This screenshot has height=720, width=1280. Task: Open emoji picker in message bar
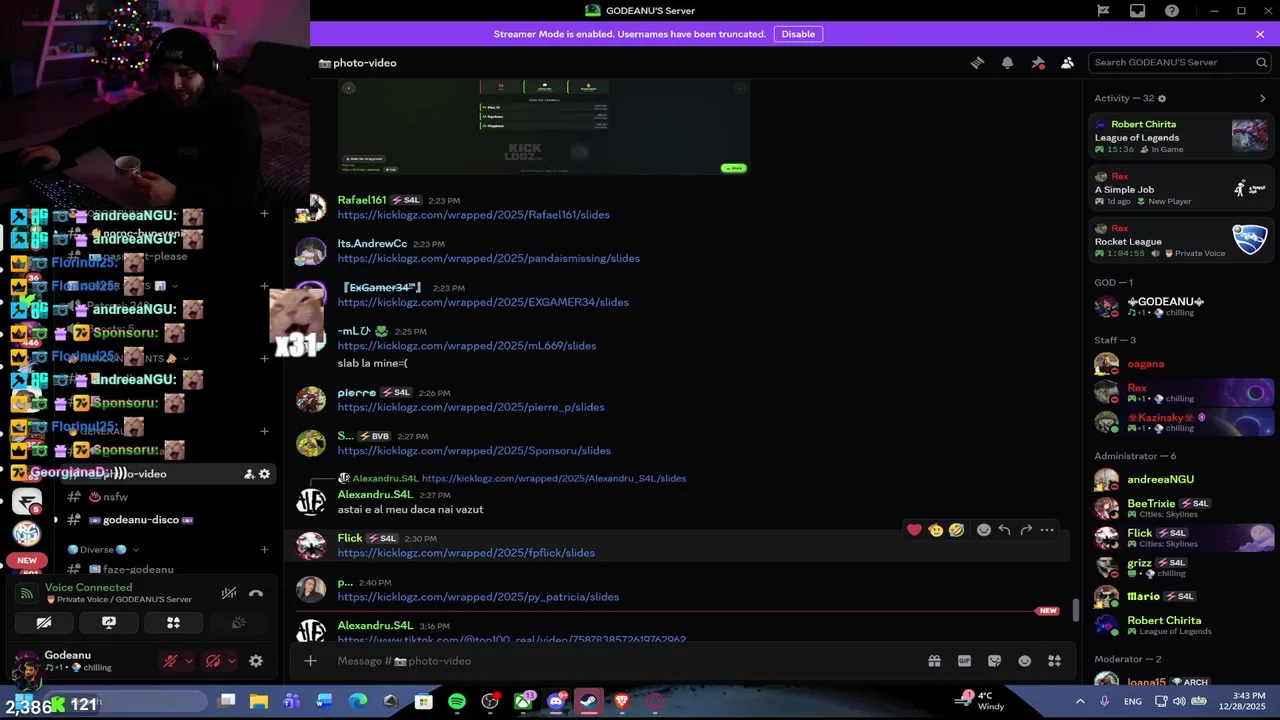click(1024, 661)
